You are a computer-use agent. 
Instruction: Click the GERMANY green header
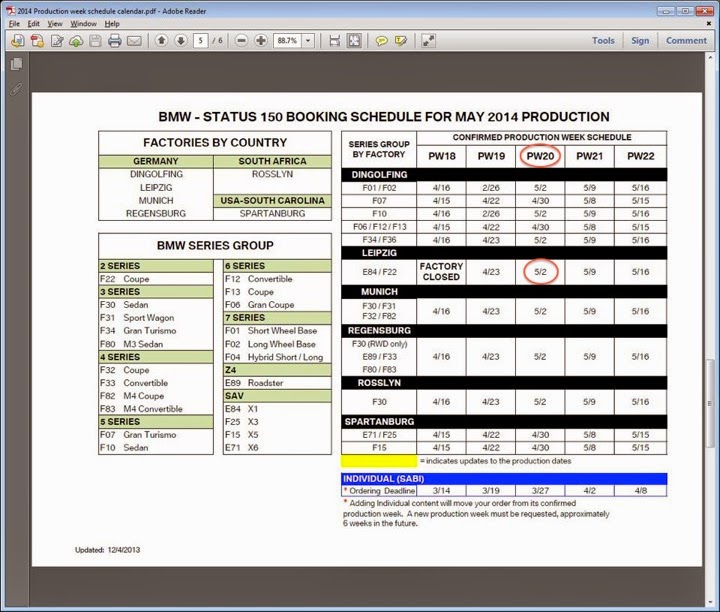click(156, 161)
